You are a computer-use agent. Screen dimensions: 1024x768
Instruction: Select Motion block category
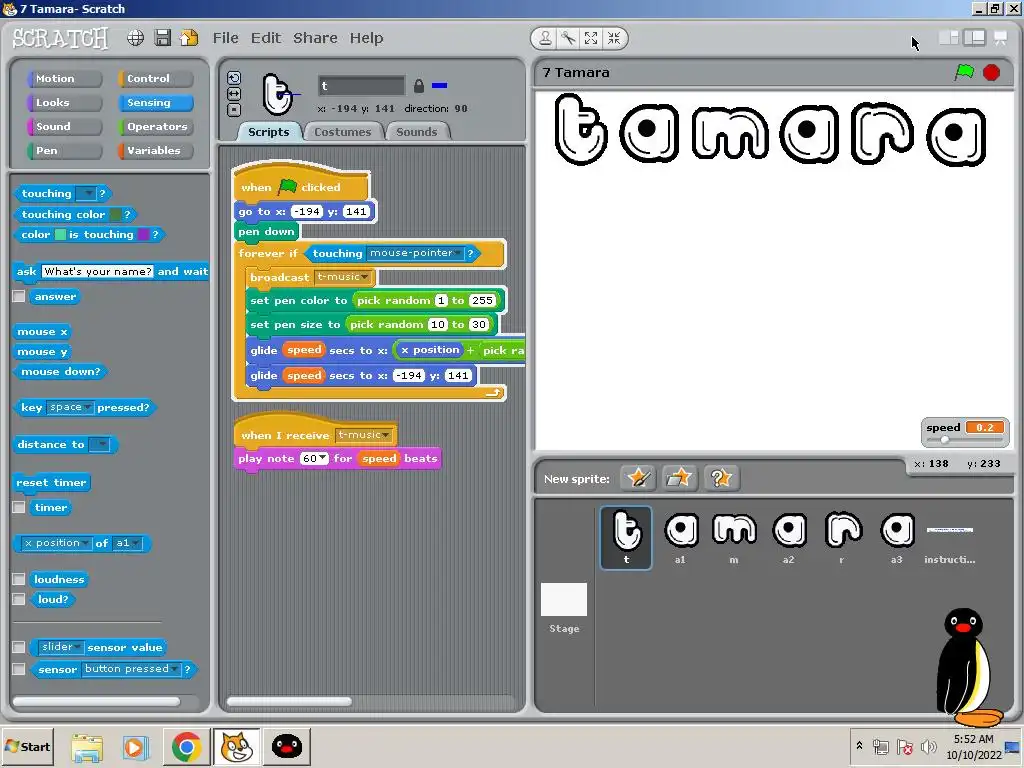click(x=64, y=78)
